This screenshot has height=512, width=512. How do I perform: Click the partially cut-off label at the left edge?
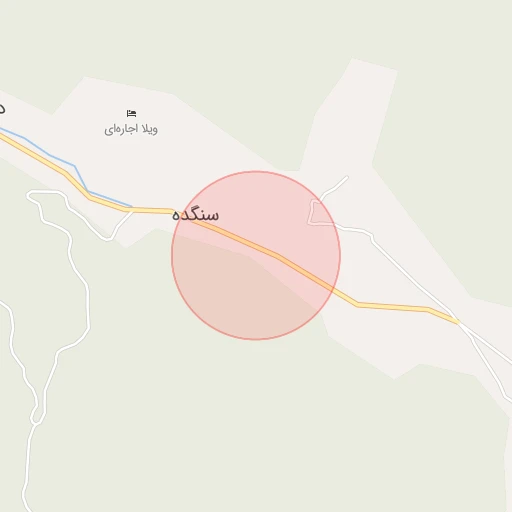pos(2,108)
